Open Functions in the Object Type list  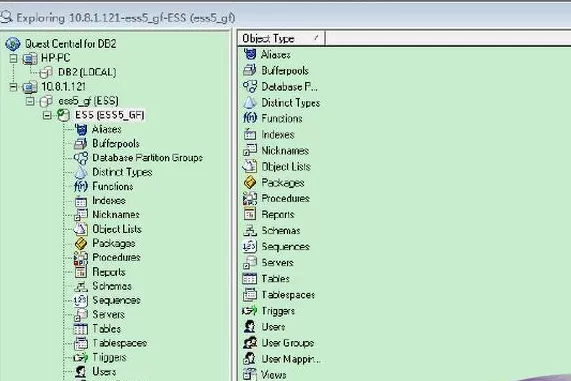point(282,118)
